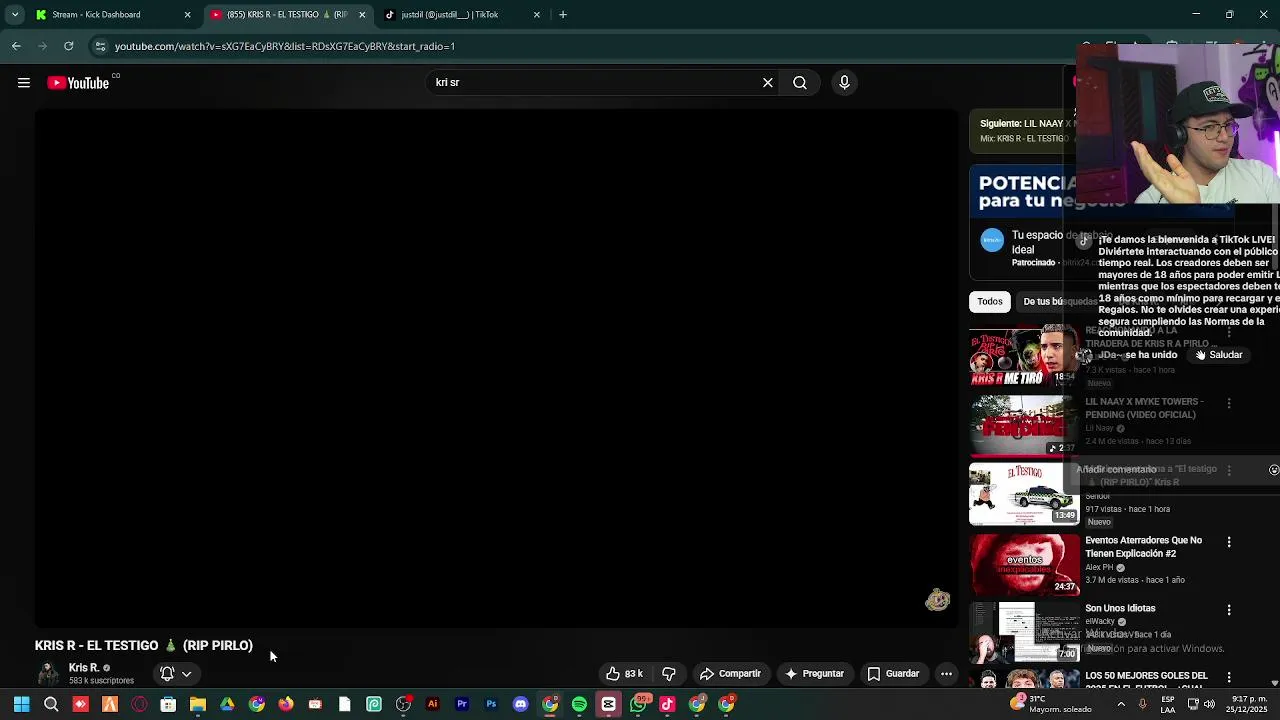Image resolution: width=1280 pixels, height=720 pixels.
Task: Open options for Eventos Aterradores video
Action: pos(1229,542)
